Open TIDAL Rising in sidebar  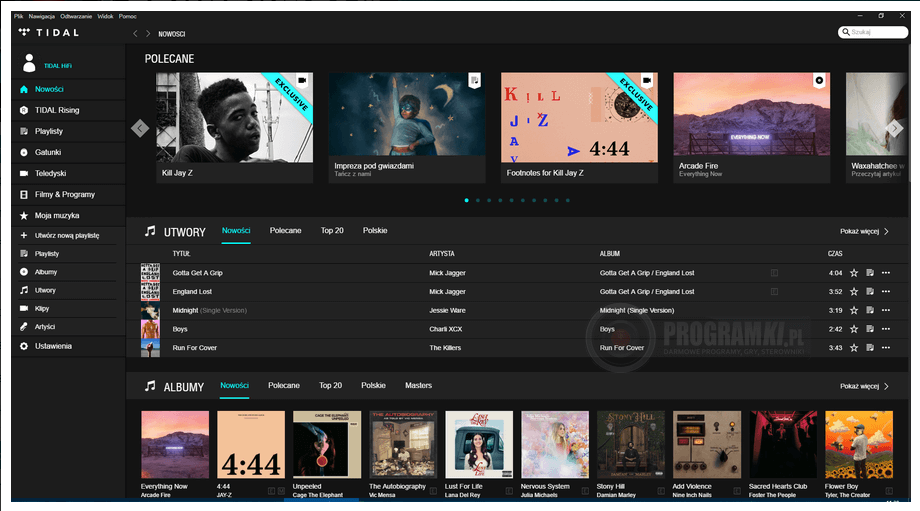(56, 110)
